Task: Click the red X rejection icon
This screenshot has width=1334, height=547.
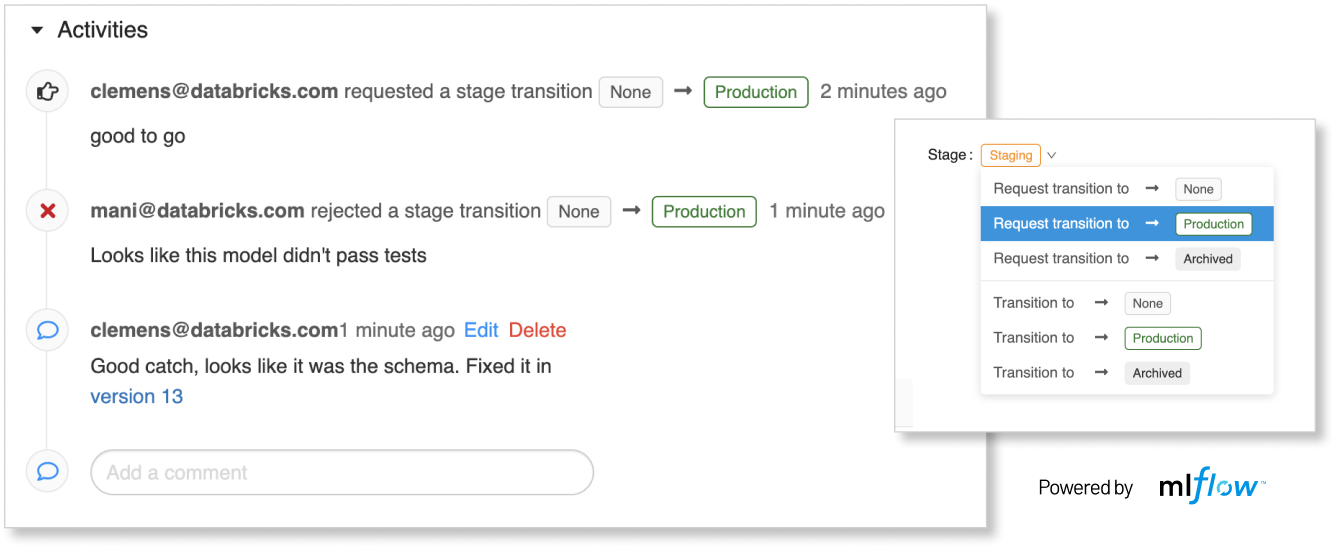Action: (47, 211)
